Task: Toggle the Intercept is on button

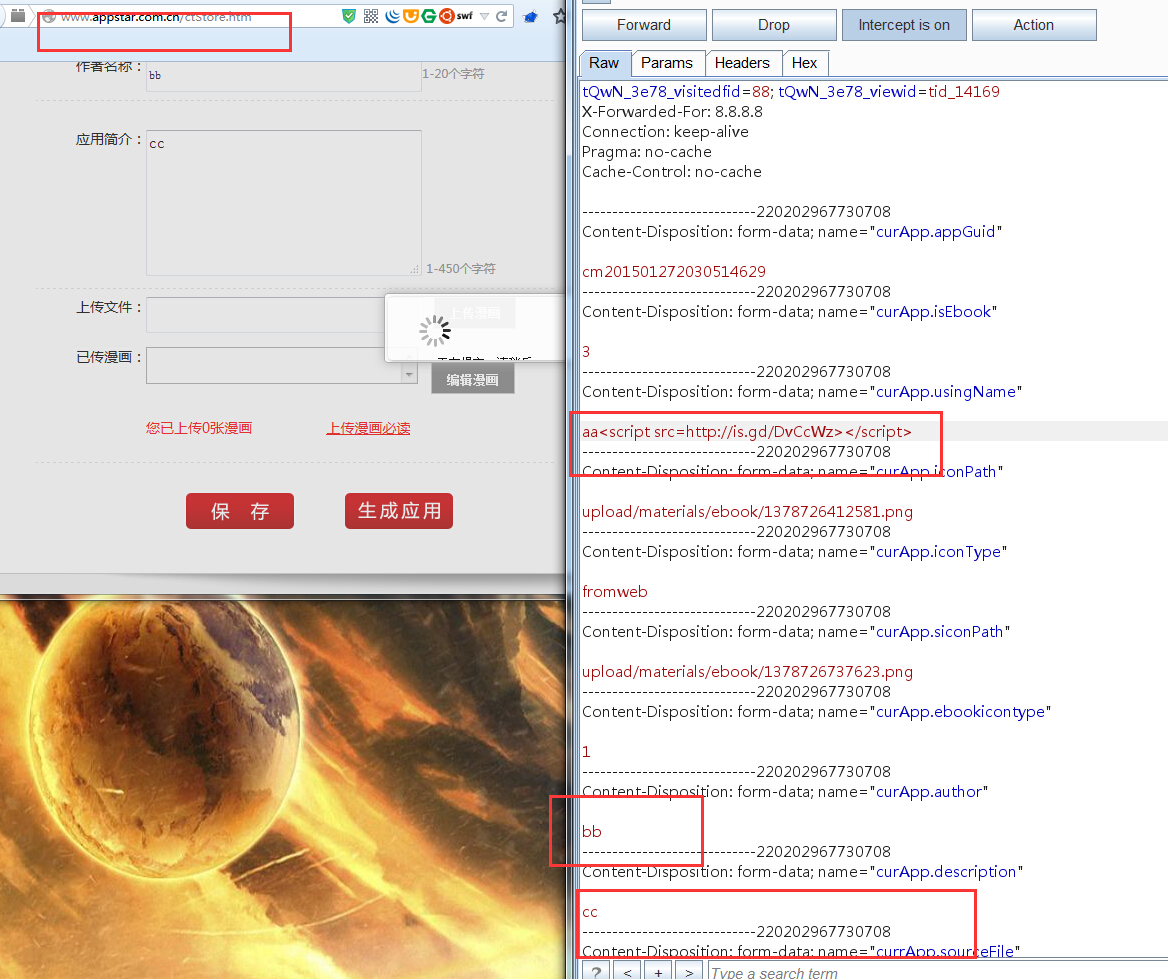Action: (x=904, y=25)
